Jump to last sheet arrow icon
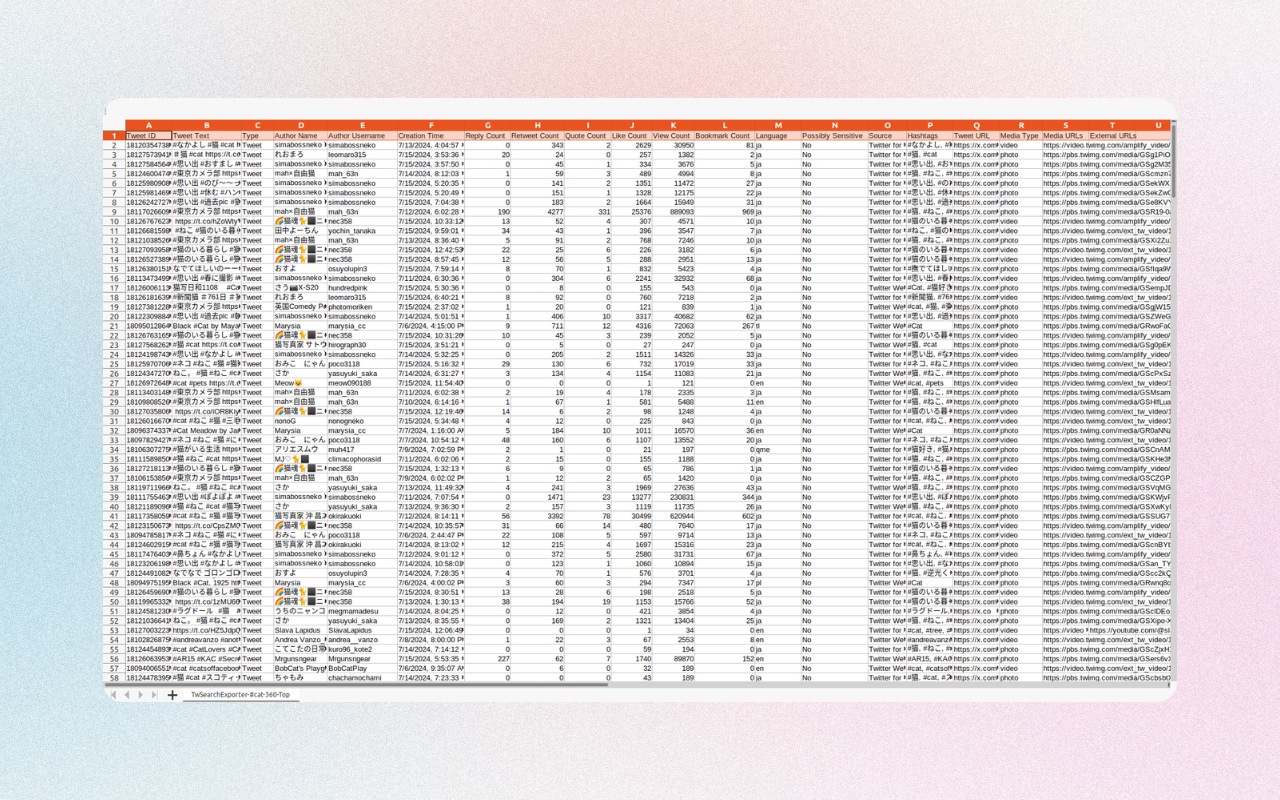 pyautogui.click(x=155, y=694)
